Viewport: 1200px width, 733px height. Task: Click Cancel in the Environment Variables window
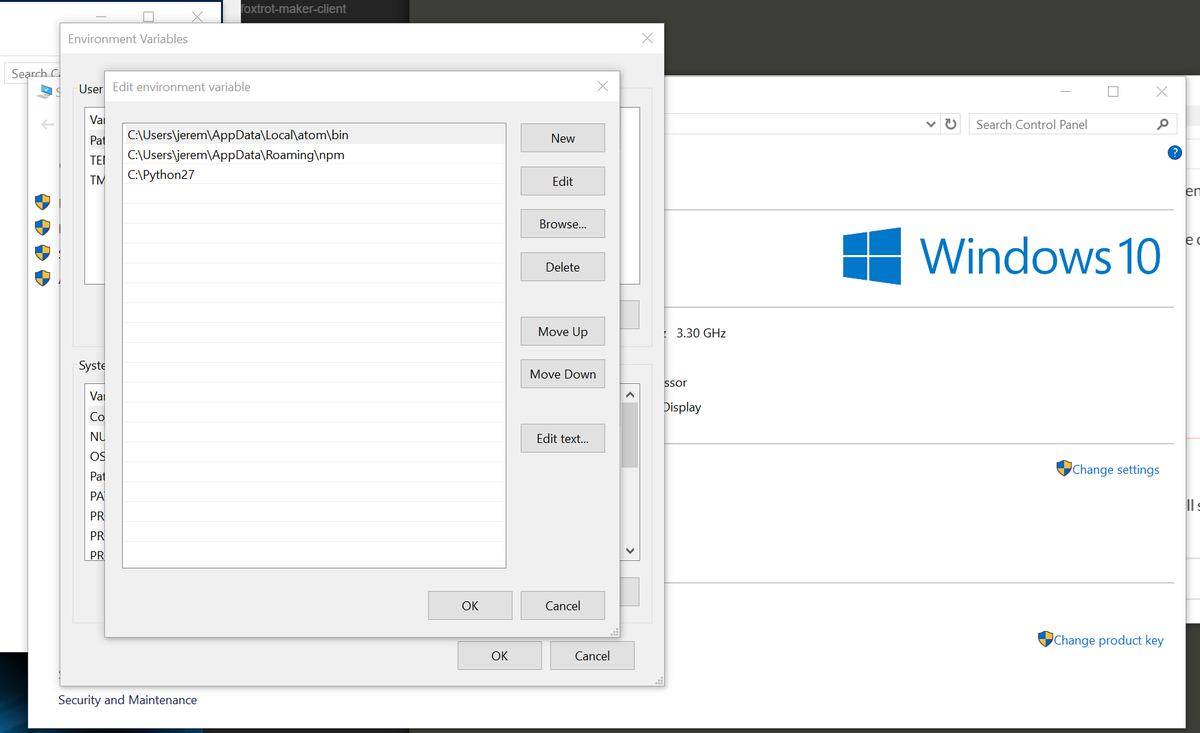click(x=592, y=655)
